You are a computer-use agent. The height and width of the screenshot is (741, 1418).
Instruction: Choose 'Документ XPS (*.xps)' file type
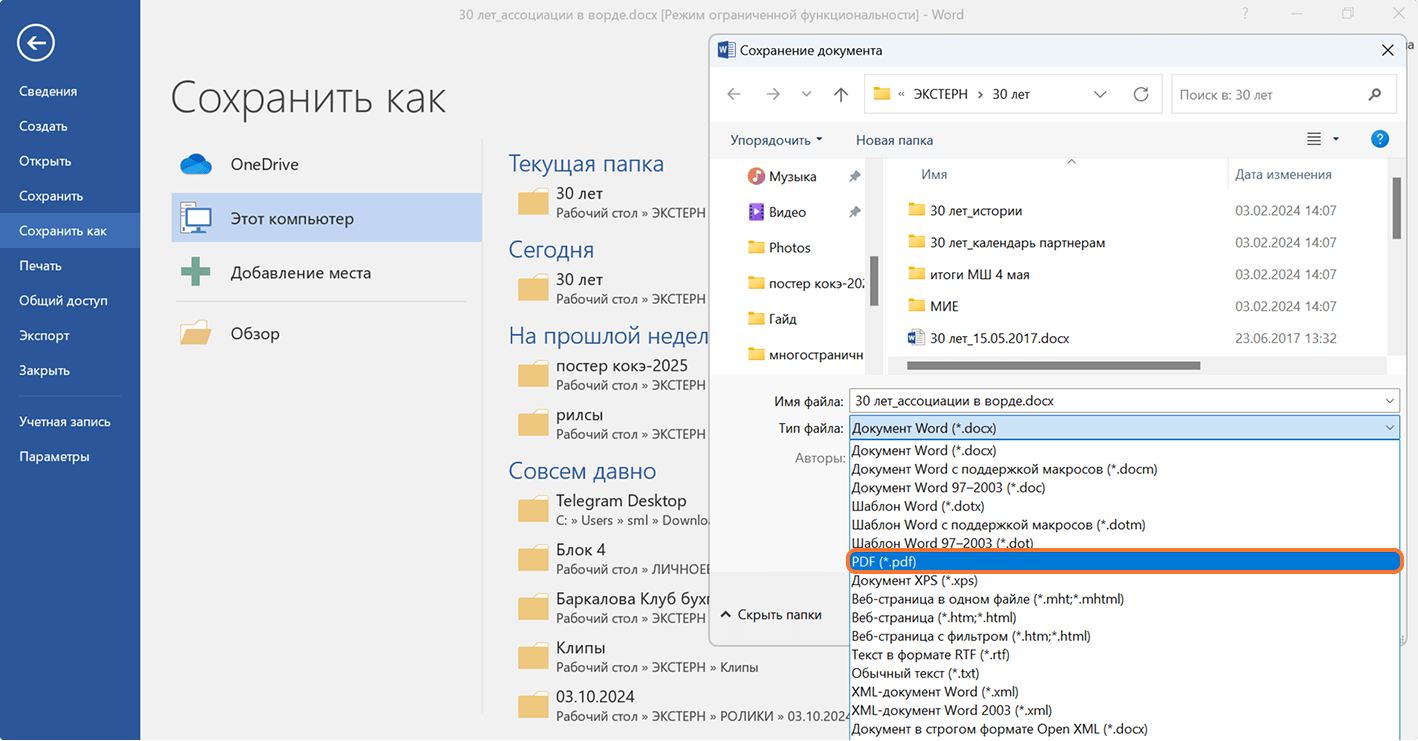(1124, 580)
